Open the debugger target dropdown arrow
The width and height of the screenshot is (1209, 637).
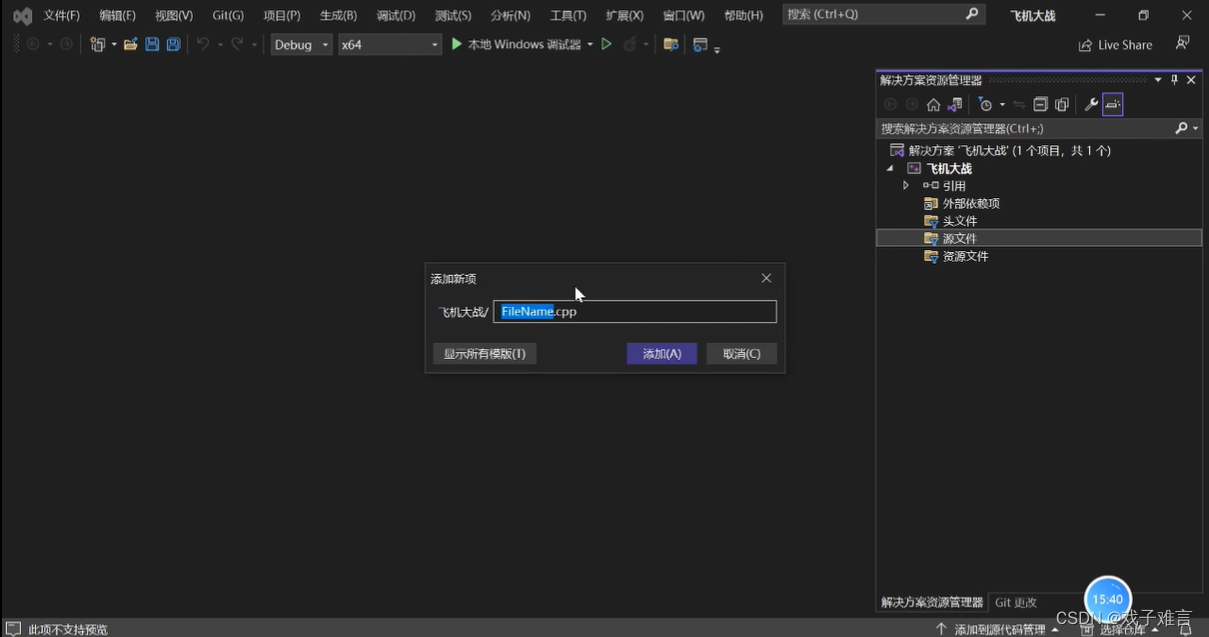click(x=590, y=45)
